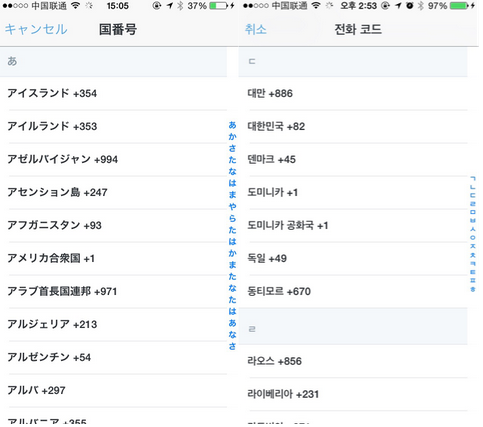483x427 pixels.
Task: Jump to ㅅ in Korean index
Action: click(473, 229)
